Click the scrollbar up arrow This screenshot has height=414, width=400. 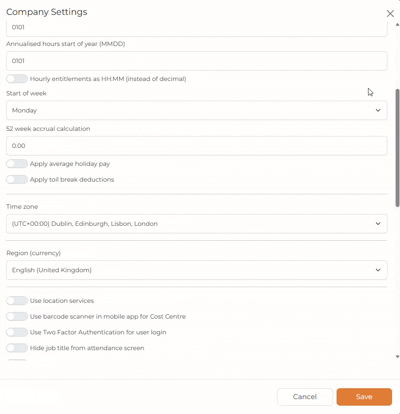397,24
